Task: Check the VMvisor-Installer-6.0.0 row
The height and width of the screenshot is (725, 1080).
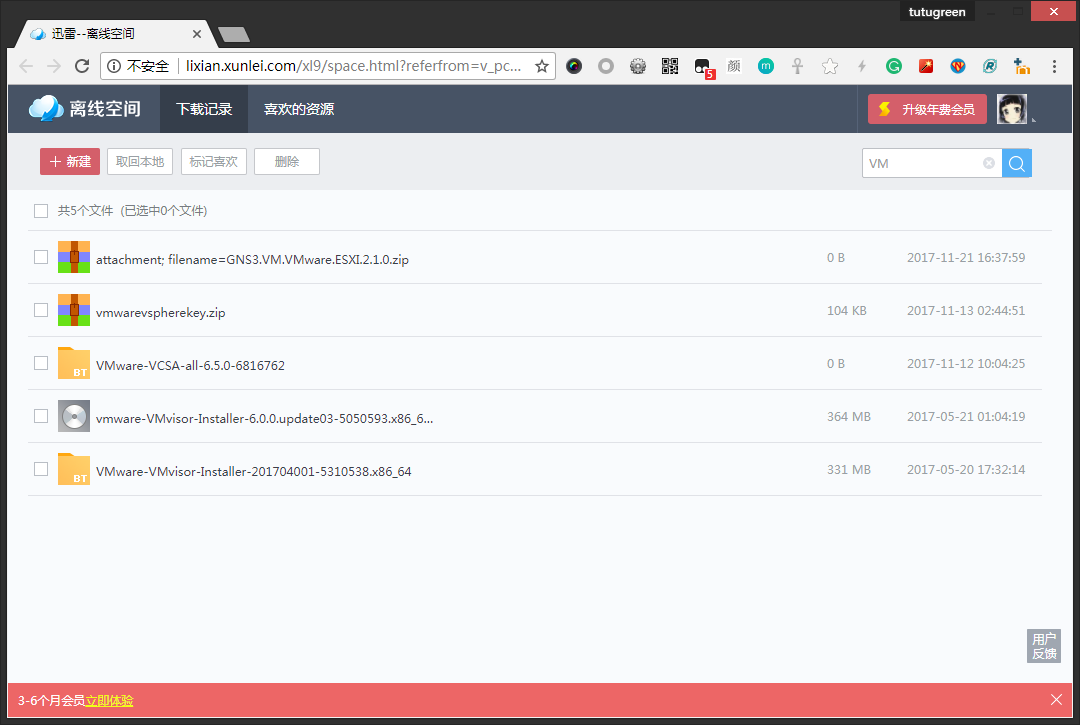Action: coord(41,416)
